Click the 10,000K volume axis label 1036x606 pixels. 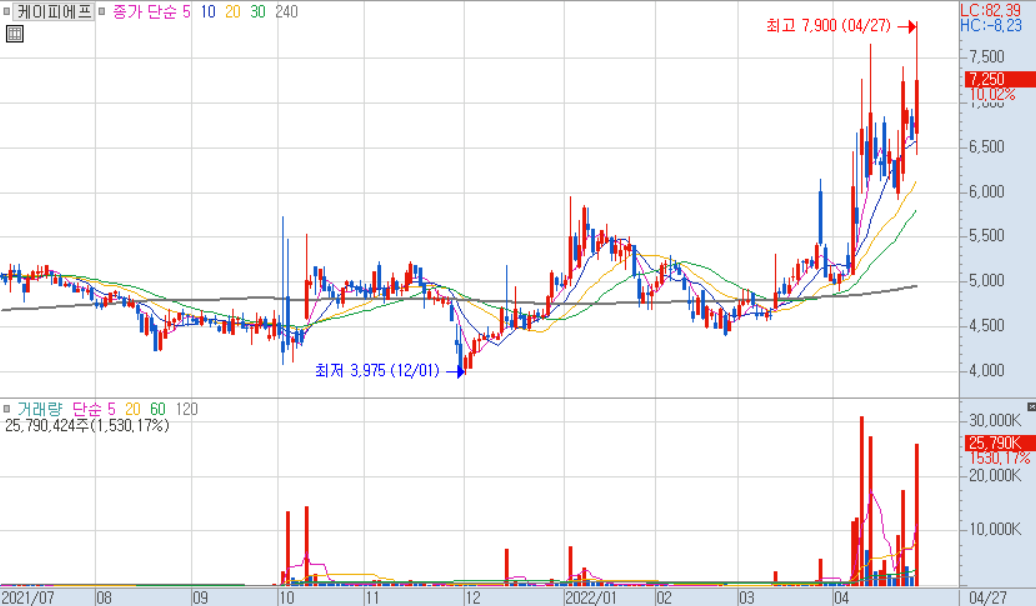click(995, 529)
